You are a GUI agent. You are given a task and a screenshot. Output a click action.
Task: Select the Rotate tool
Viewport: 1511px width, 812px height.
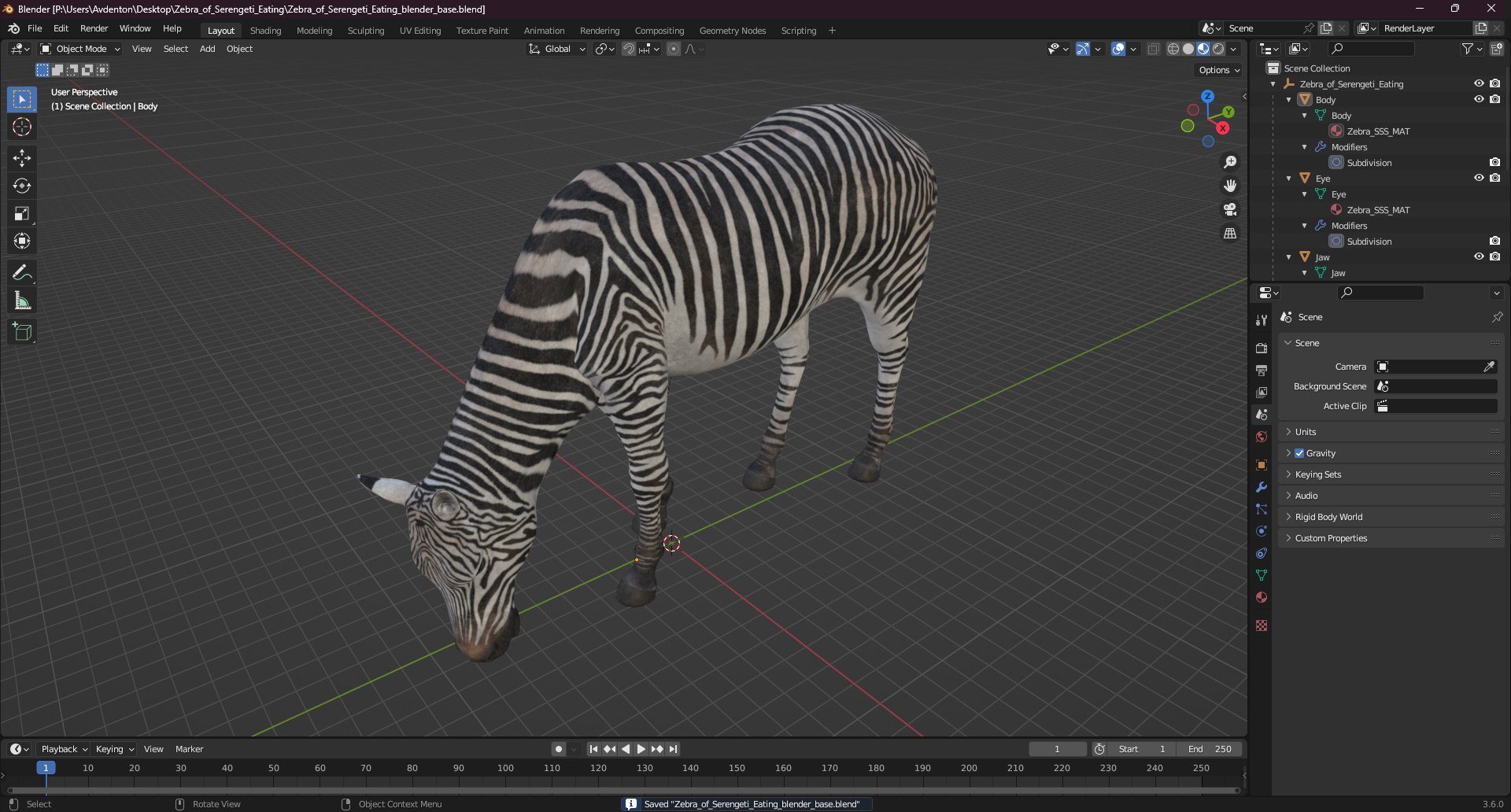22,186
